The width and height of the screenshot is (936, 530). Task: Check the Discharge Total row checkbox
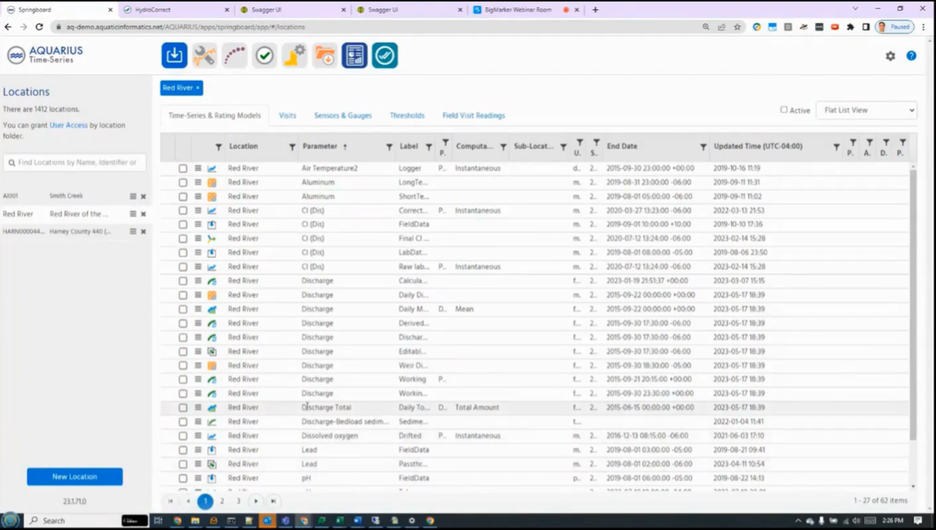click(x=183, y=408)
